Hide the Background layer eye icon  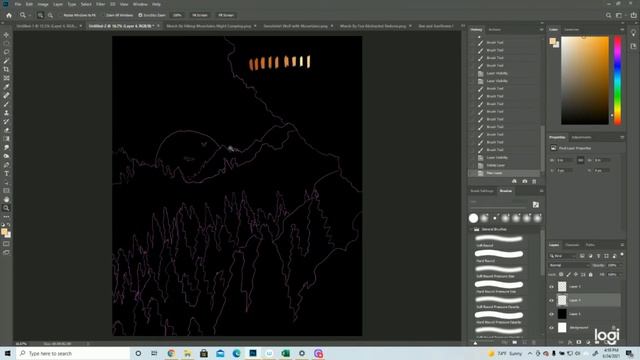tap(551, 327)
